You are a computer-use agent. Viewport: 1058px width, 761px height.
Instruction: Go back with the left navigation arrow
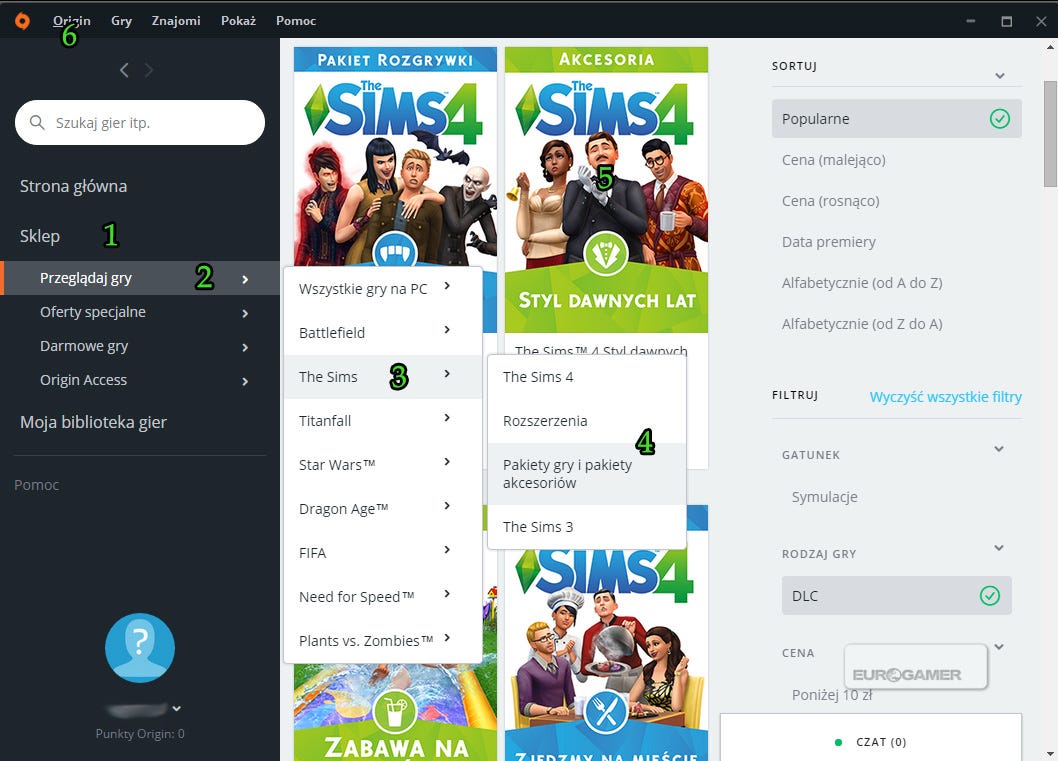(x=124, y=70)
